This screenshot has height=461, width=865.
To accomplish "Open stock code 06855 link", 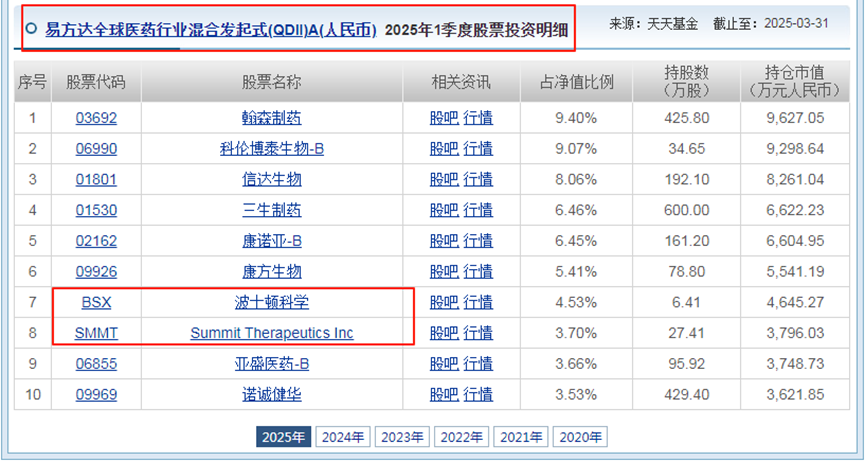I will point(96,364).
